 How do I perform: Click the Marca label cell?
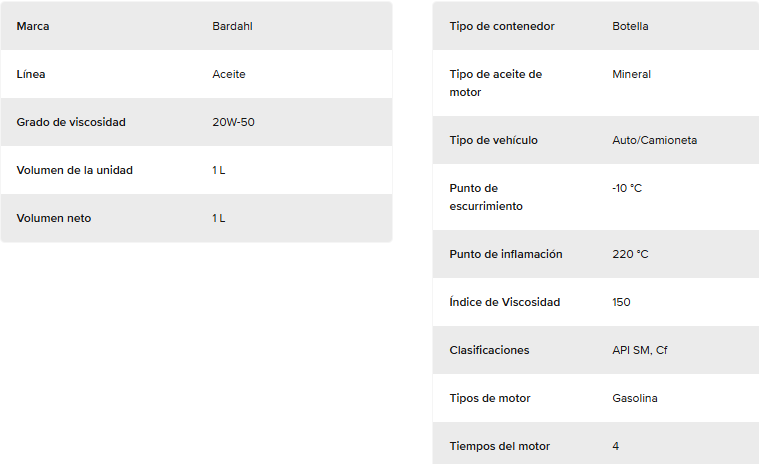[33, 26]
